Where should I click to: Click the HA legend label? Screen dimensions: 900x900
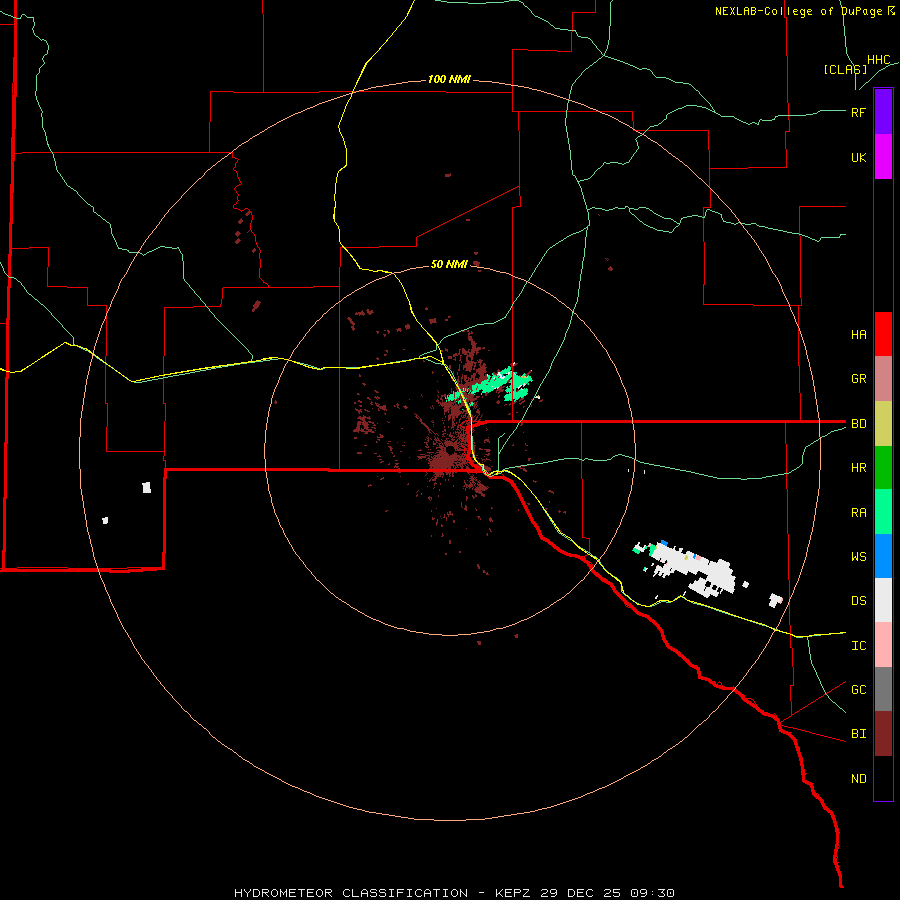(859, 334)
